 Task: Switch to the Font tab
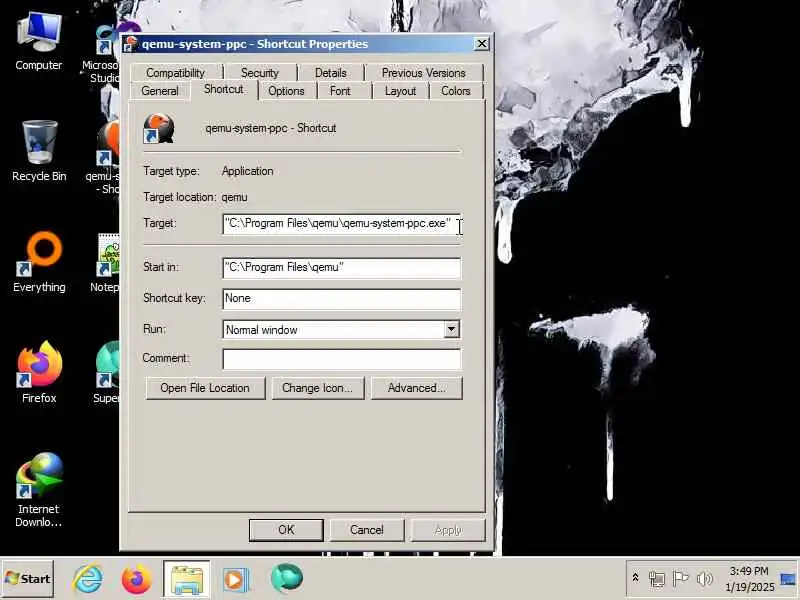pos(340,91)
